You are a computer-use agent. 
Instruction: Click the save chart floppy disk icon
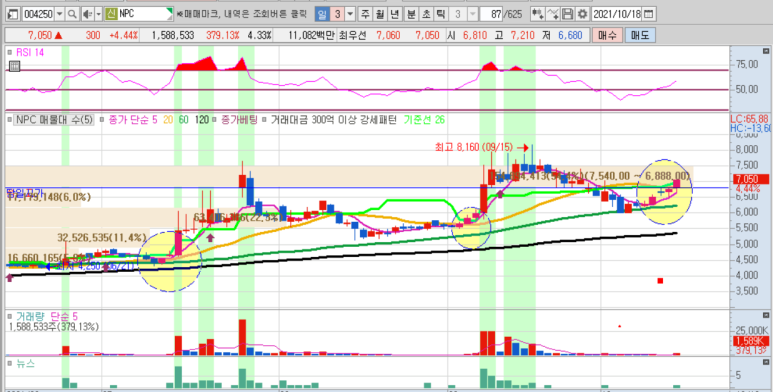click(x=568, y=14)
